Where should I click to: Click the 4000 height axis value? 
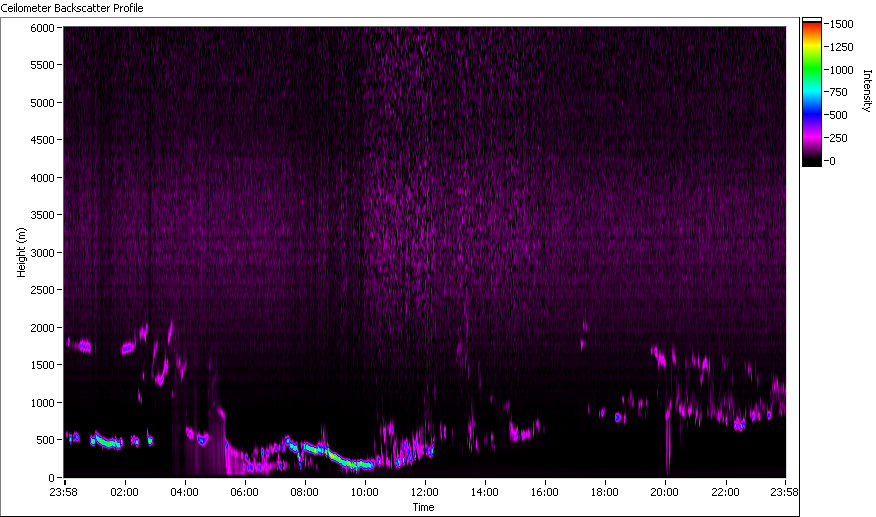tap(42, 178)
